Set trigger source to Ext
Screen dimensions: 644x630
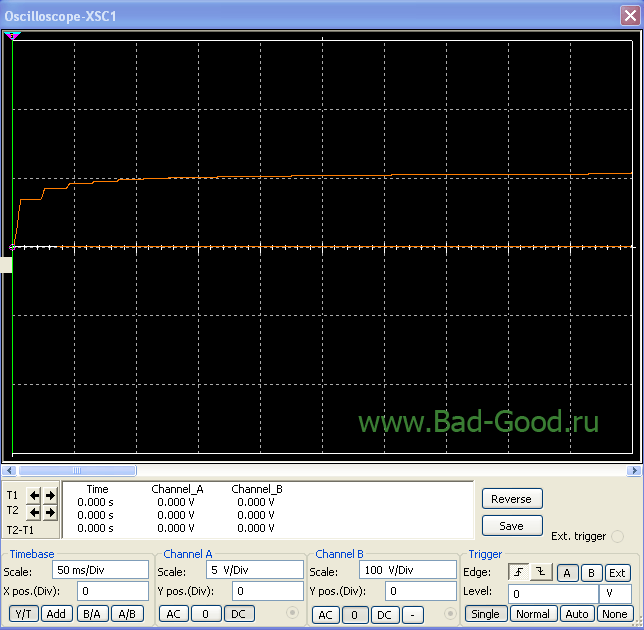[x=617, y=573]
